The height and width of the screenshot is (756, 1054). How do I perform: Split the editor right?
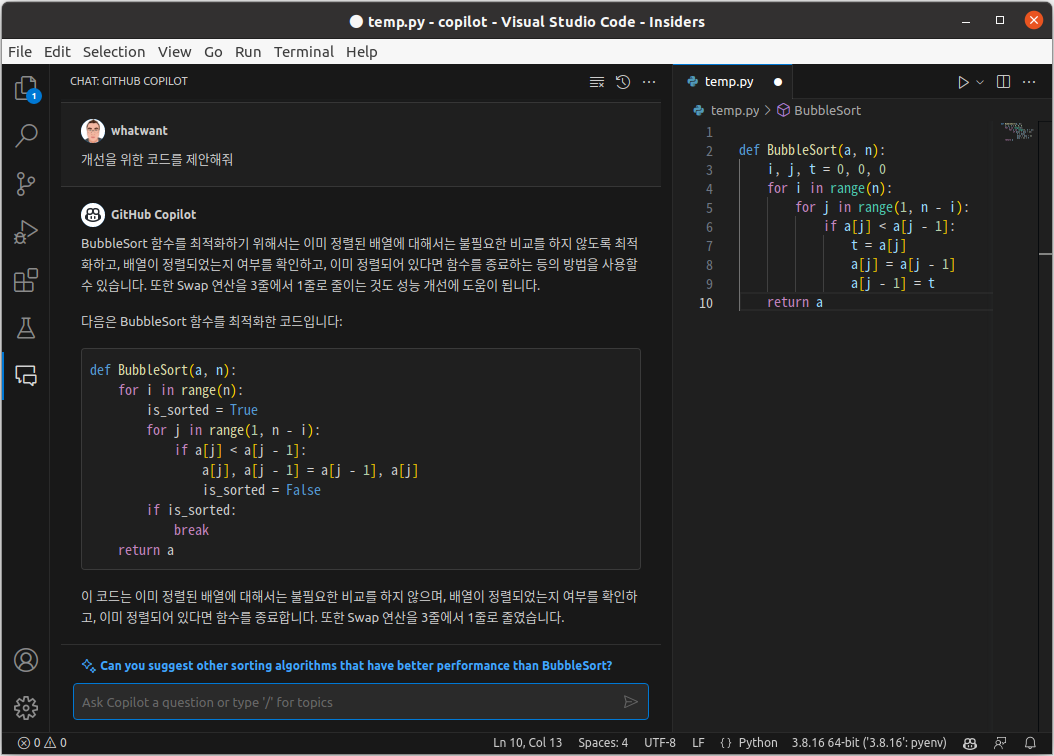click(1004, 82)
